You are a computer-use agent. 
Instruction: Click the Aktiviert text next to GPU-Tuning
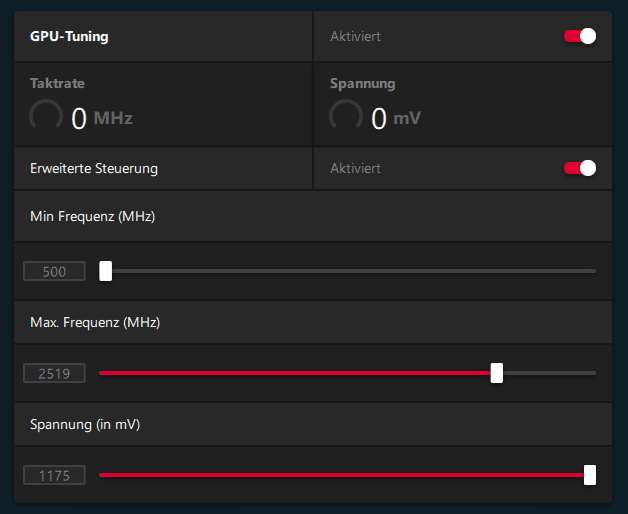point(355,36)
